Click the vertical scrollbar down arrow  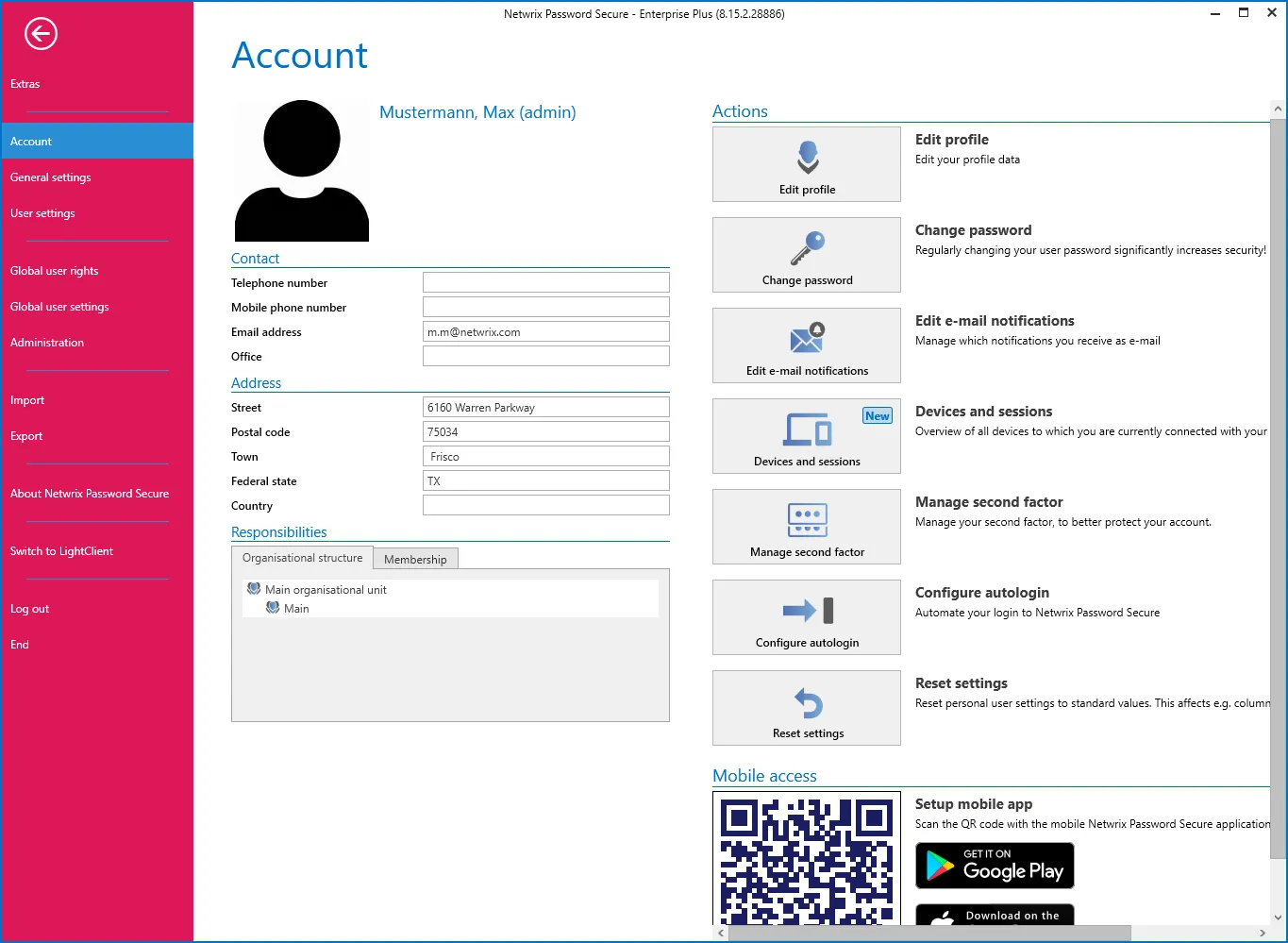pyautogui.click(x=1278, y=917)
